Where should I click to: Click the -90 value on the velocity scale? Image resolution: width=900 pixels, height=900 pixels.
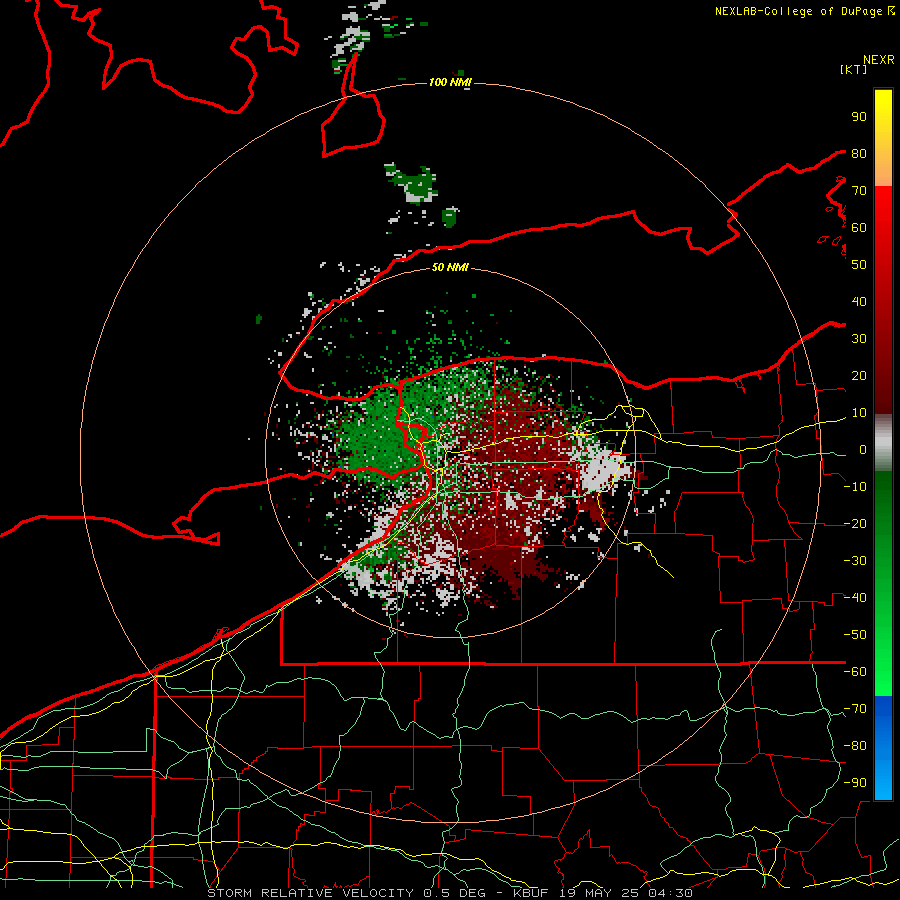click(855, 783)
